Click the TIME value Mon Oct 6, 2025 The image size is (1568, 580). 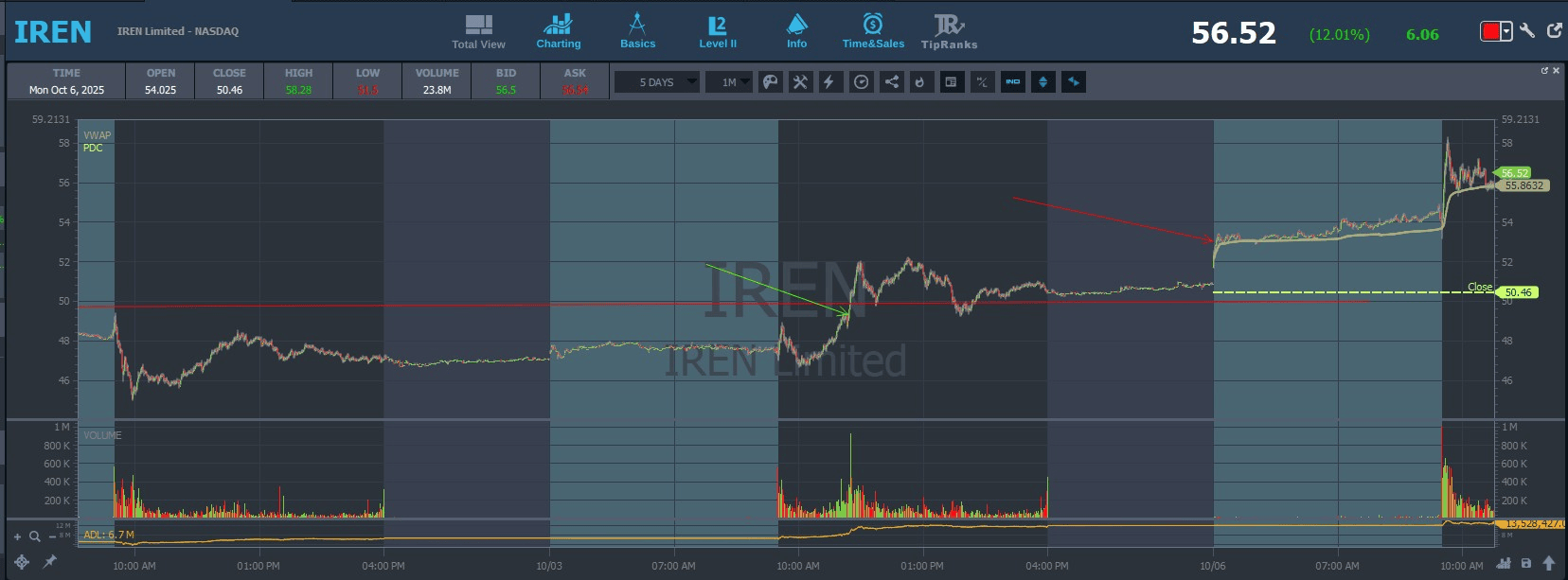click(66, 90)
